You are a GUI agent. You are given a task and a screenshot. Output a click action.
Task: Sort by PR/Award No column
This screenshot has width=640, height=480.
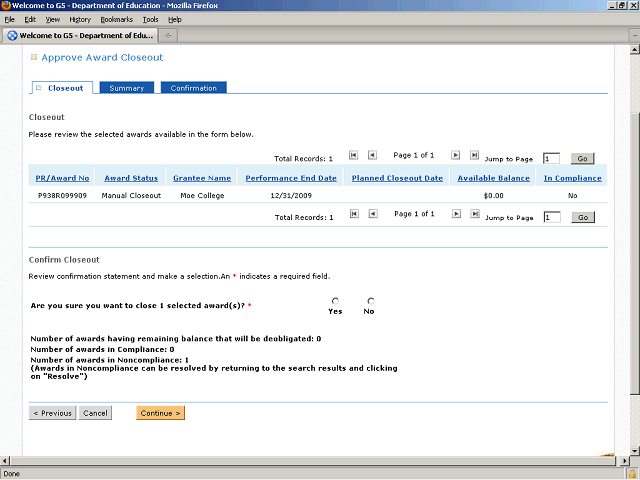pos(62,178)
